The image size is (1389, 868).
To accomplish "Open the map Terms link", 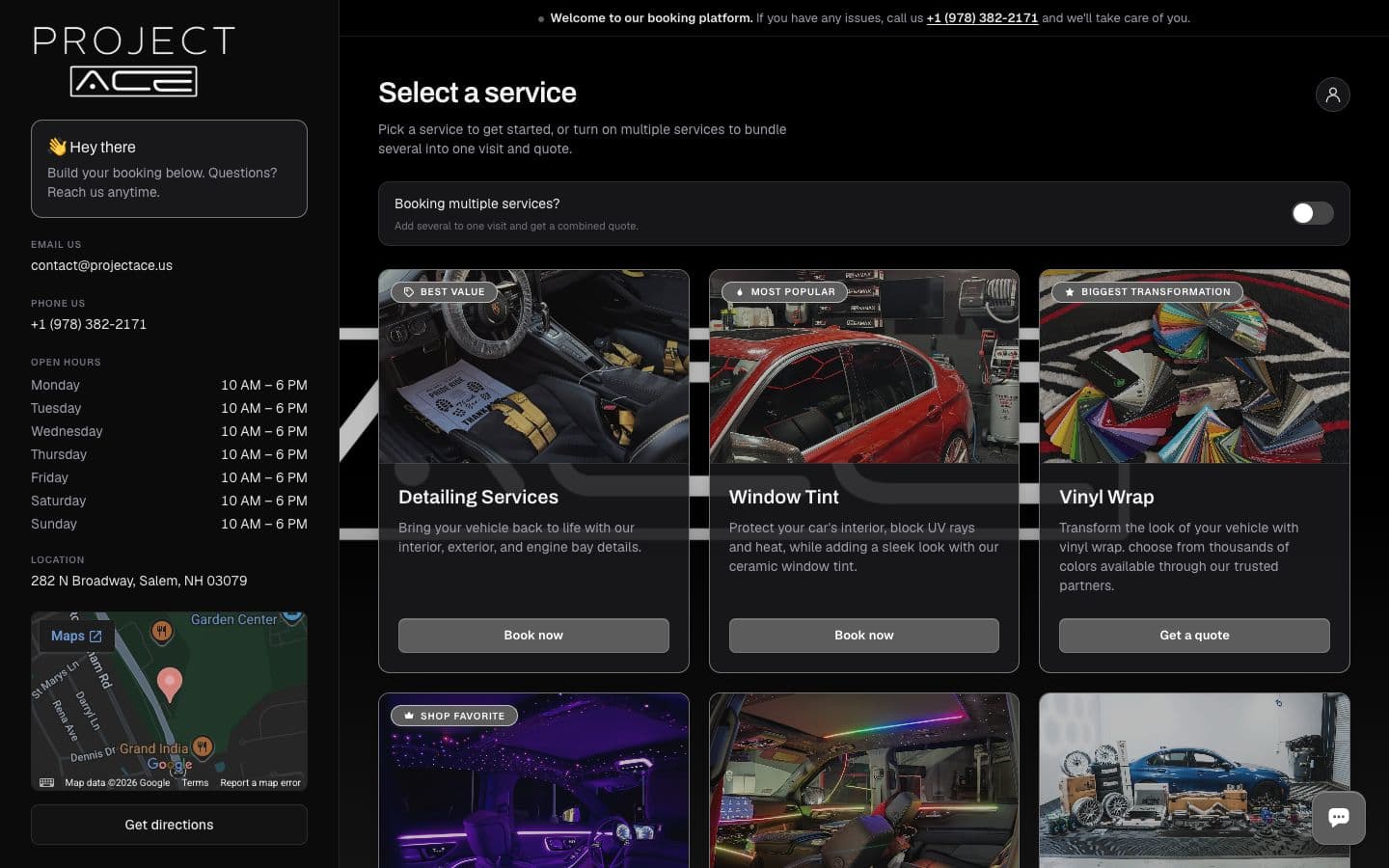I will pos(195,783).
